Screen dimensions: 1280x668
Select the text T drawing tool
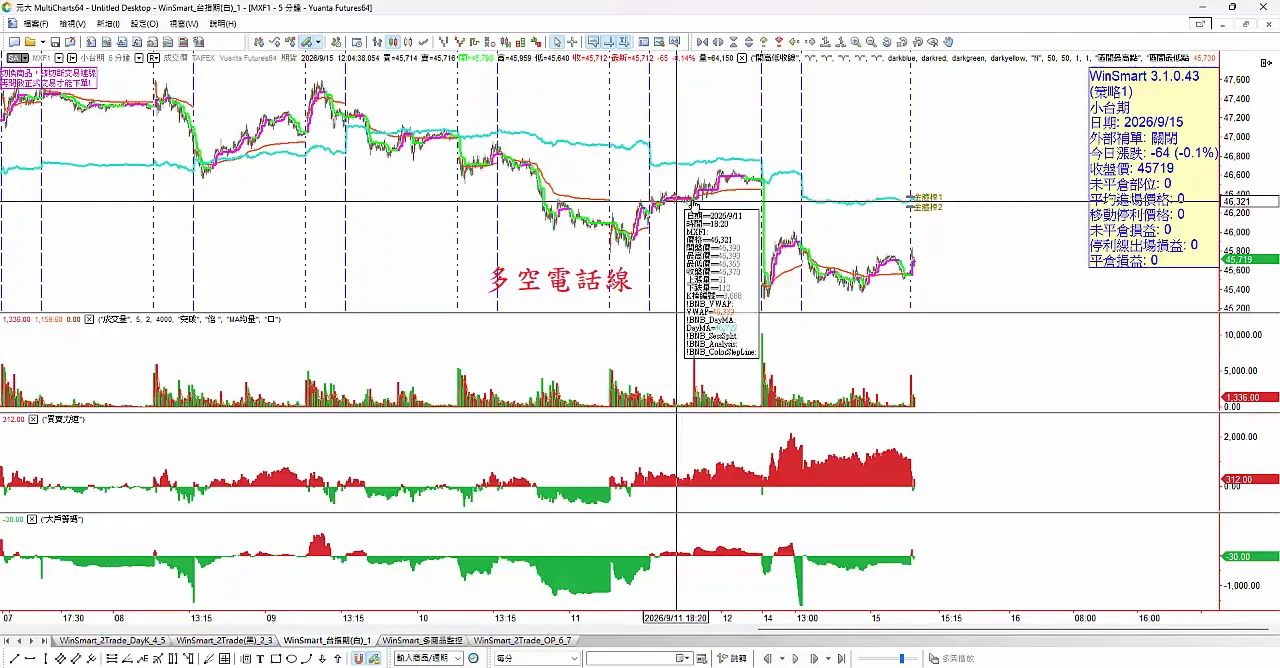(x=260, y=659)
